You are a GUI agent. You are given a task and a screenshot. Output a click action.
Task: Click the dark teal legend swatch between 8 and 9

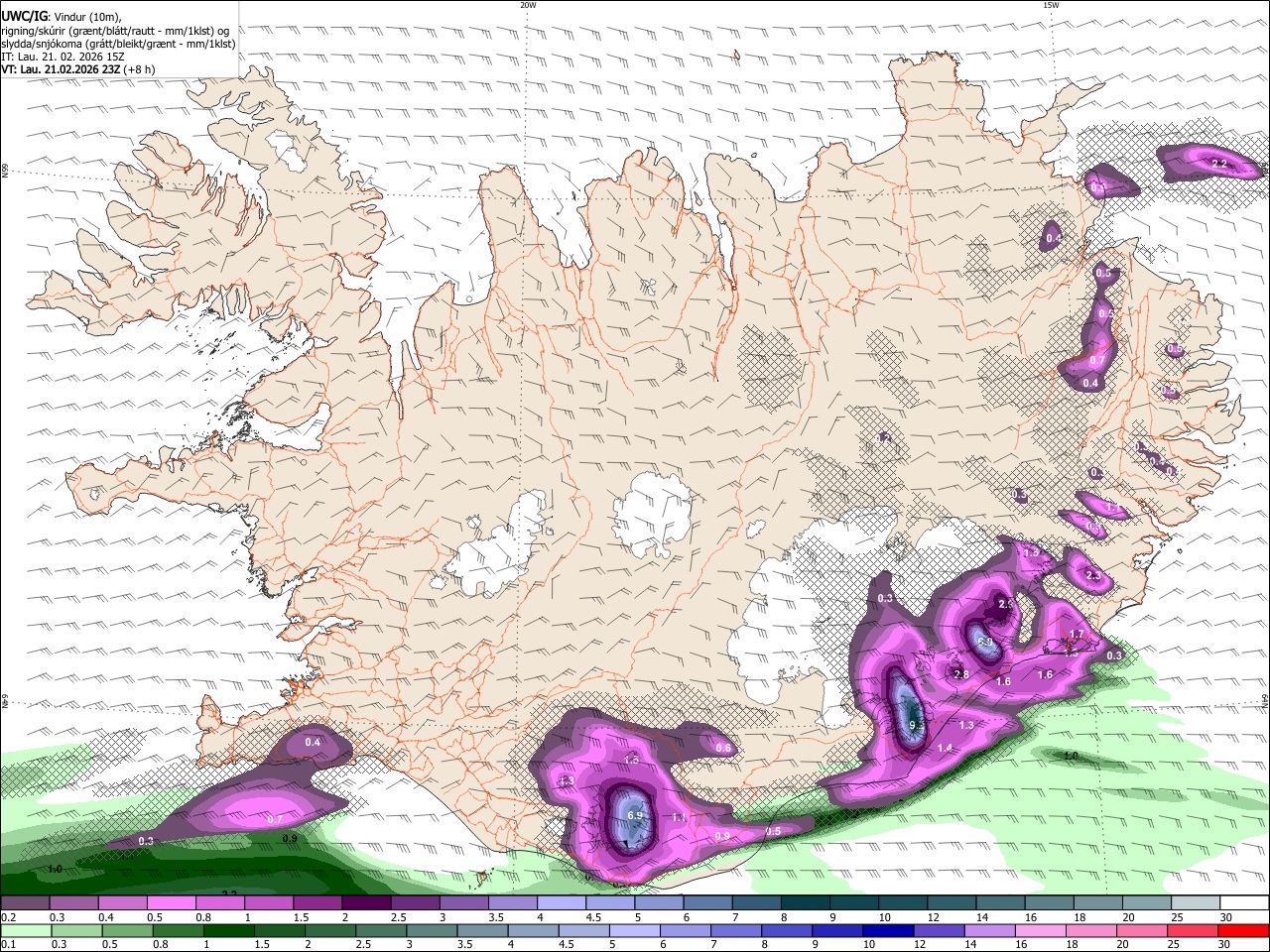(804, 903)
